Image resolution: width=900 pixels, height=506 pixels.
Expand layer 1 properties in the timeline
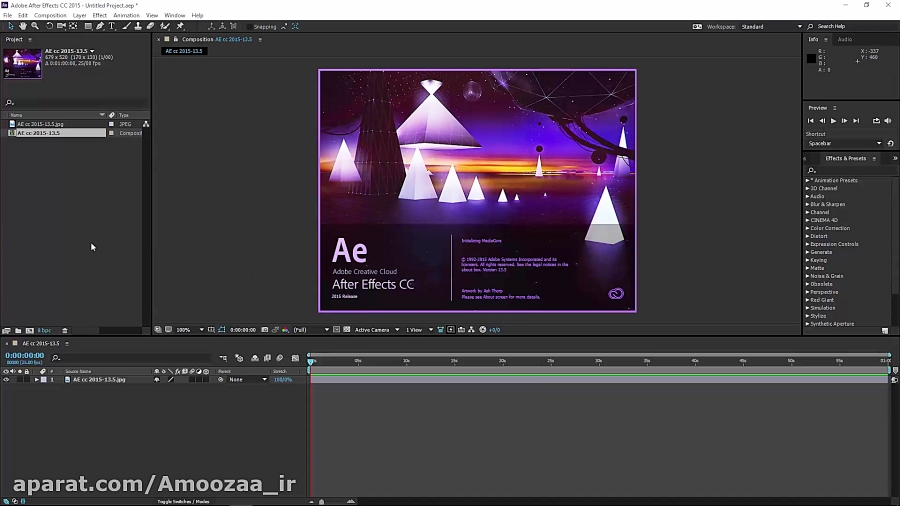36,380
